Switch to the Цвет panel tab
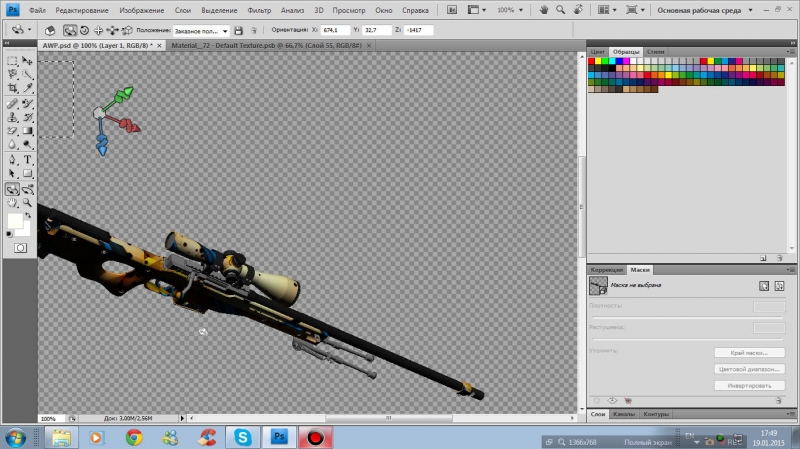Screen dimensions: 800x449 pos(597,52)
